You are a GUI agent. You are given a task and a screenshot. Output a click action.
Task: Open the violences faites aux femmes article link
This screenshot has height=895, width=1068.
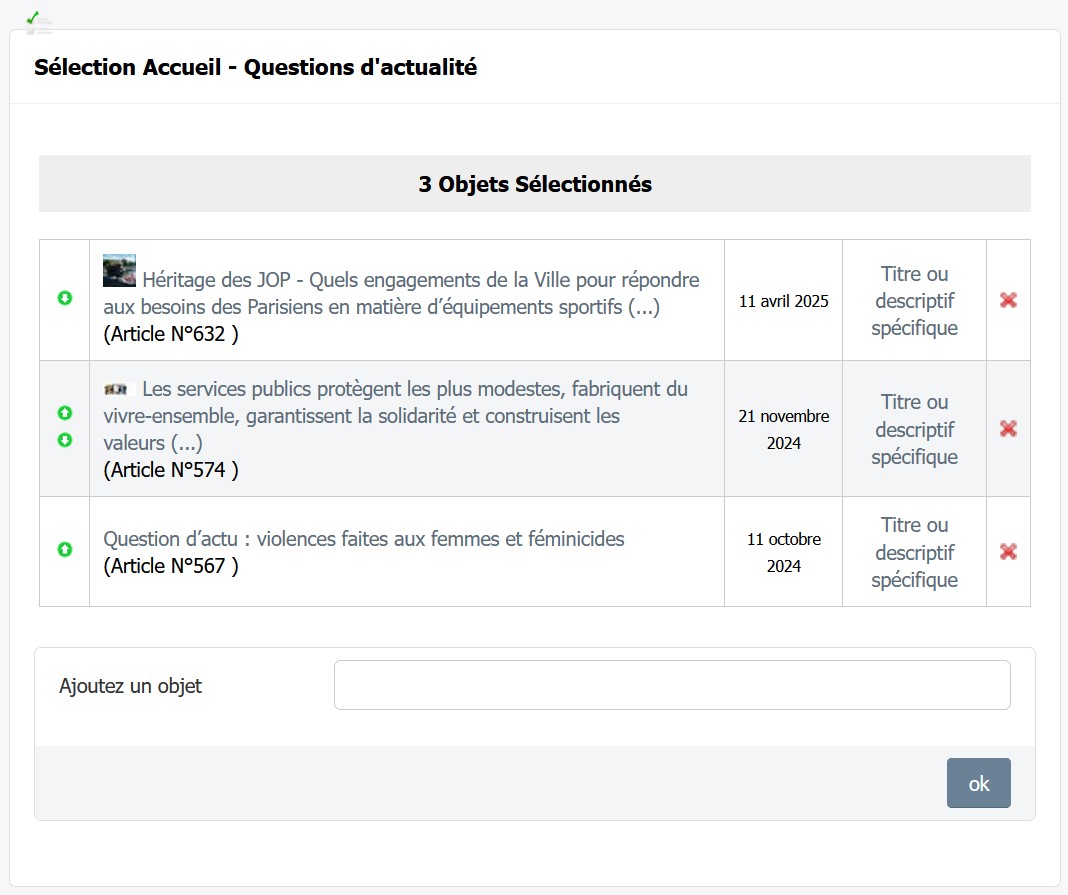tap(364, 539)
